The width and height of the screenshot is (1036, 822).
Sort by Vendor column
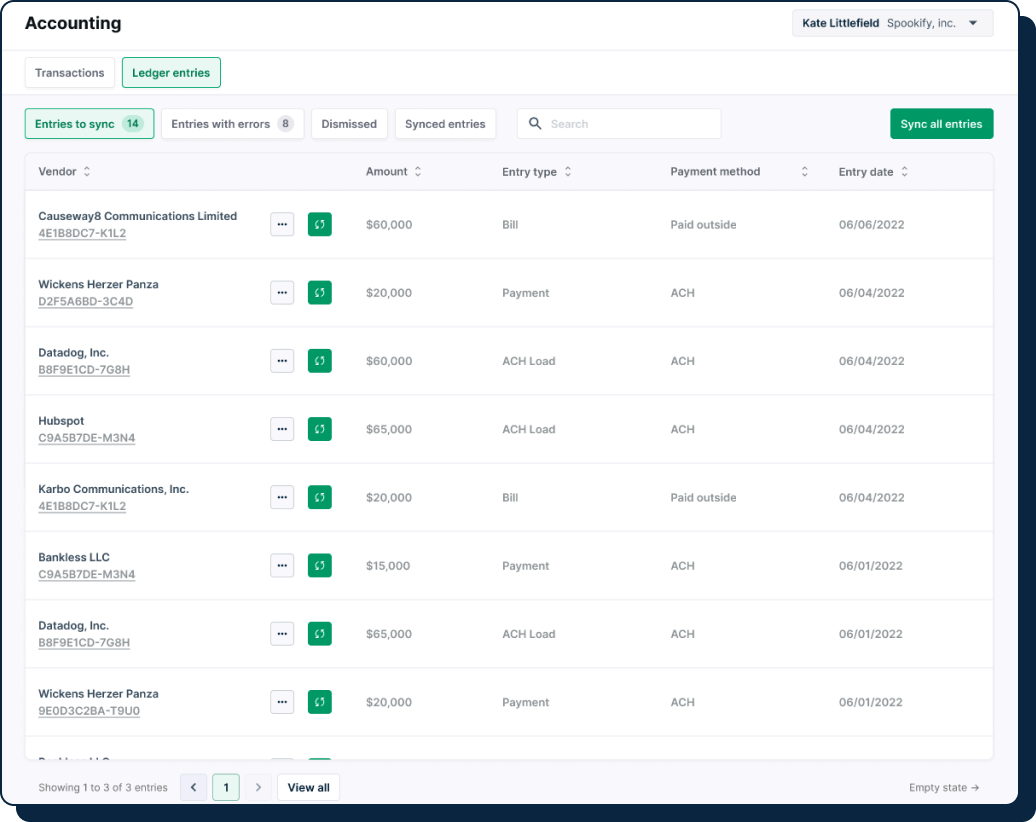click(87, 172)
